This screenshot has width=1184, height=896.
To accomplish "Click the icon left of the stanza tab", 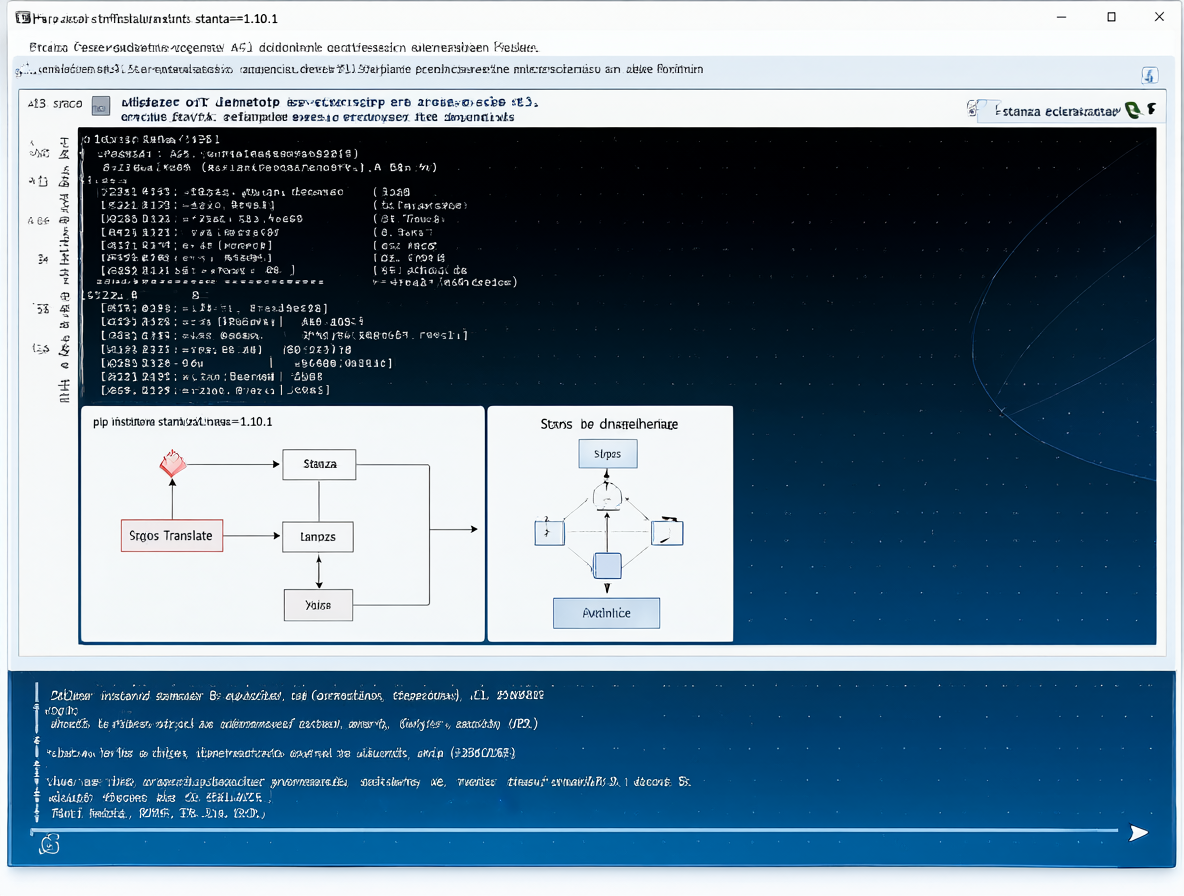I will pos(973,109).
